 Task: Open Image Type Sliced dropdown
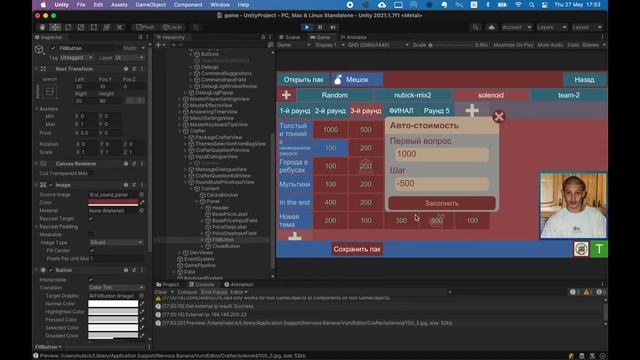pos(116,242)
